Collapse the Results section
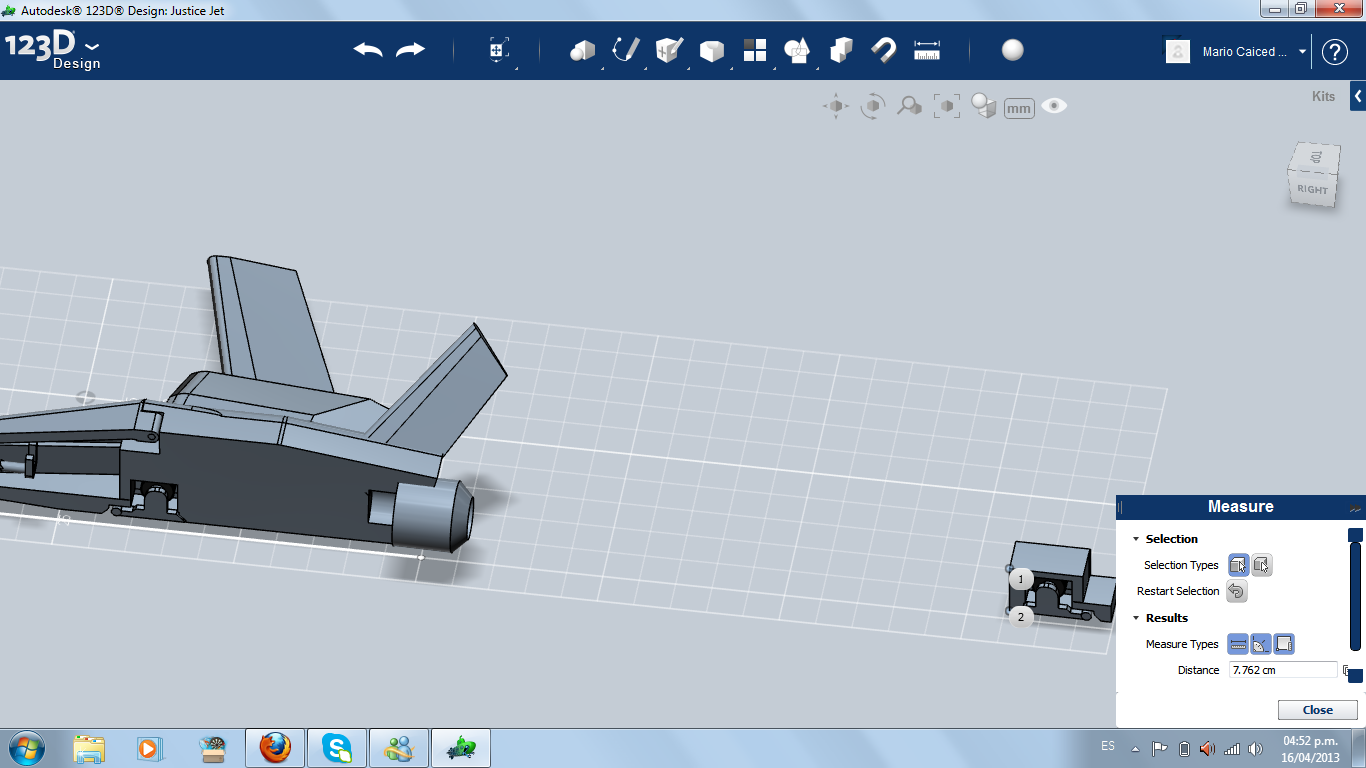The width and height of the screenshot is (1366, 768). (1136, 618)
